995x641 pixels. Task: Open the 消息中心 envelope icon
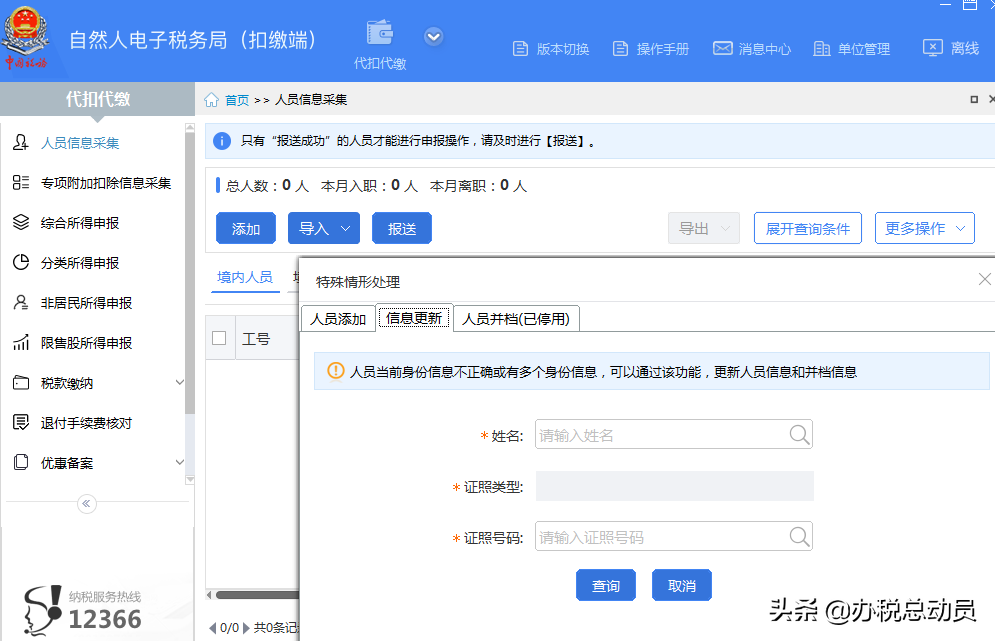pyautogui.click(x=723, y=47)
